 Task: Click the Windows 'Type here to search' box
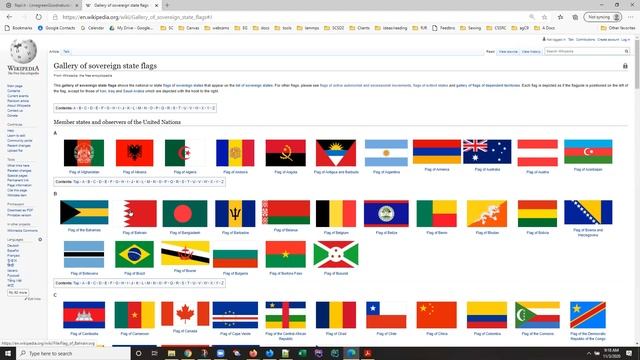(73, 353)
